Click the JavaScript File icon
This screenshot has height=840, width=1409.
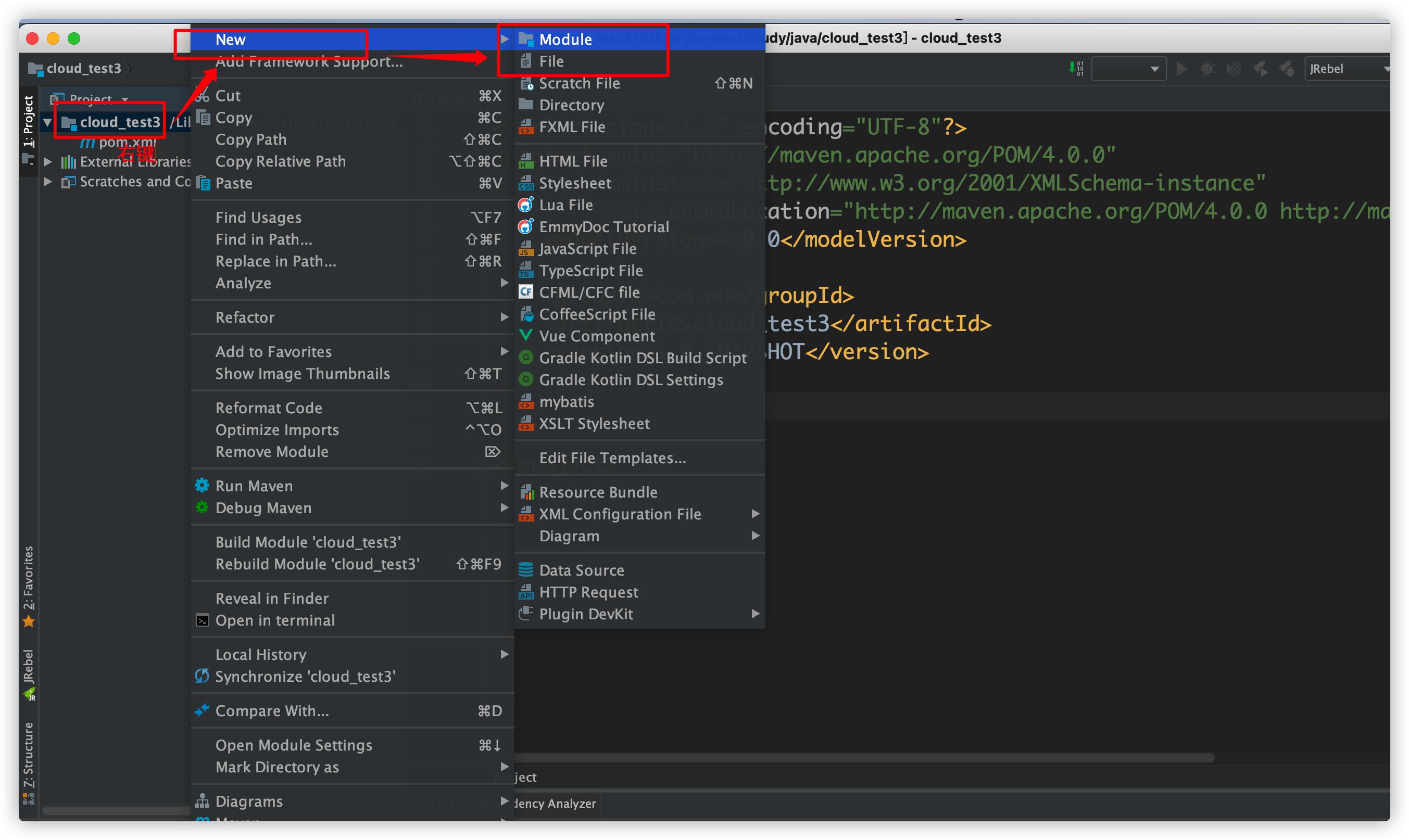526,248
